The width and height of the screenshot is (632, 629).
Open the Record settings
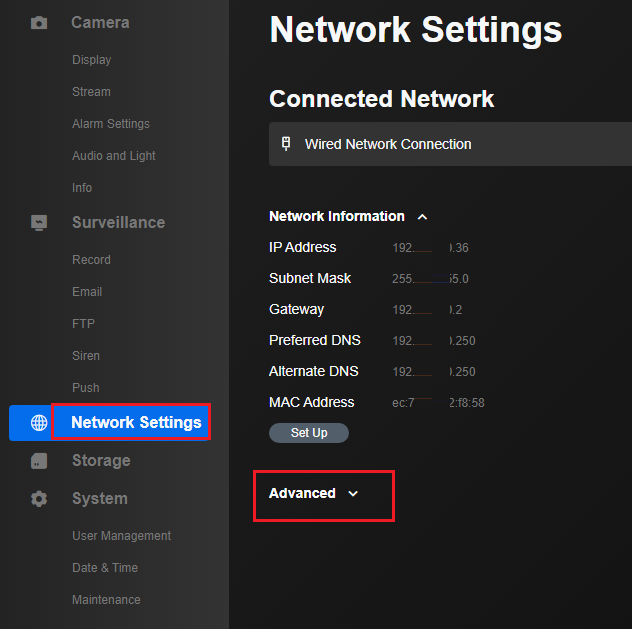[91, 260]
